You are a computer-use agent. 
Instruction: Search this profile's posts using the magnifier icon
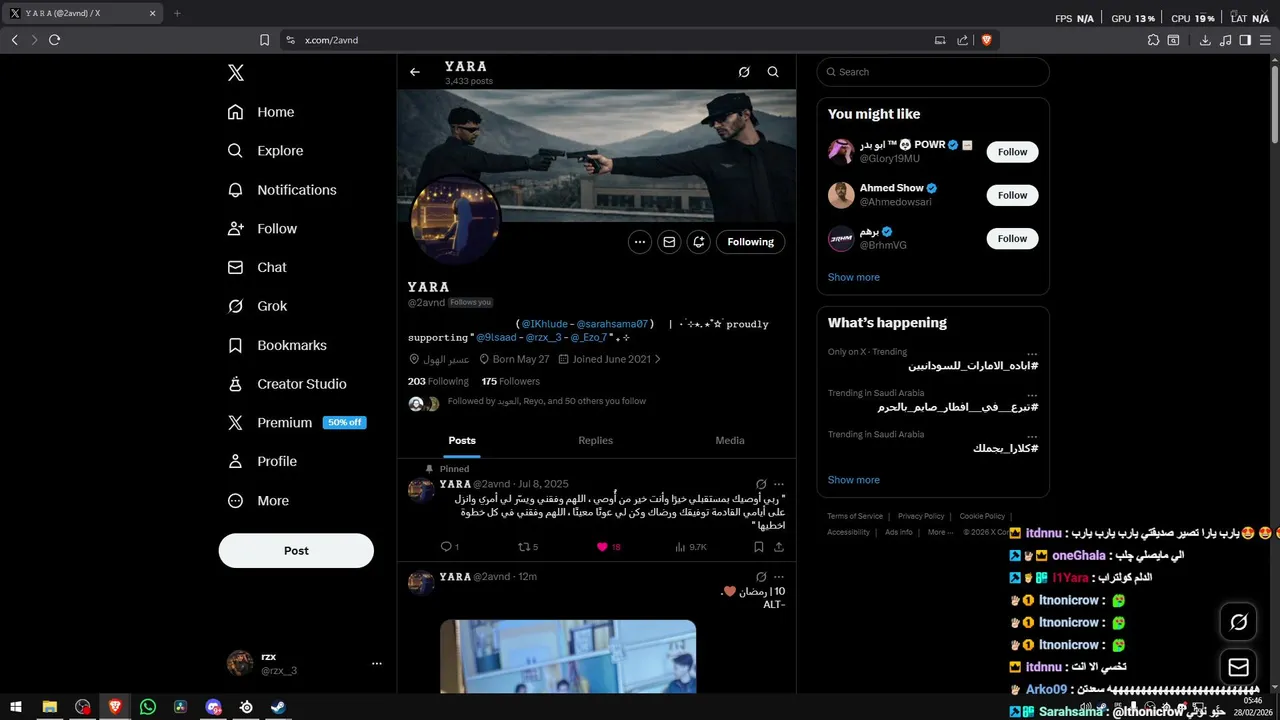point(773,72)
